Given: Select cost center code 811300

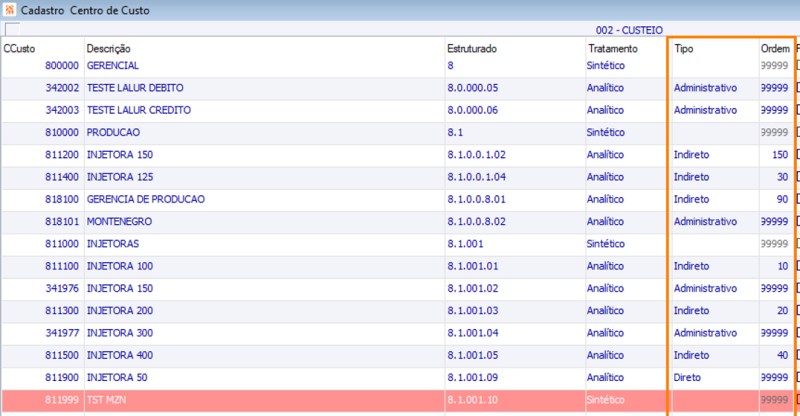Looking at the screenshot, I should point(62,311).
